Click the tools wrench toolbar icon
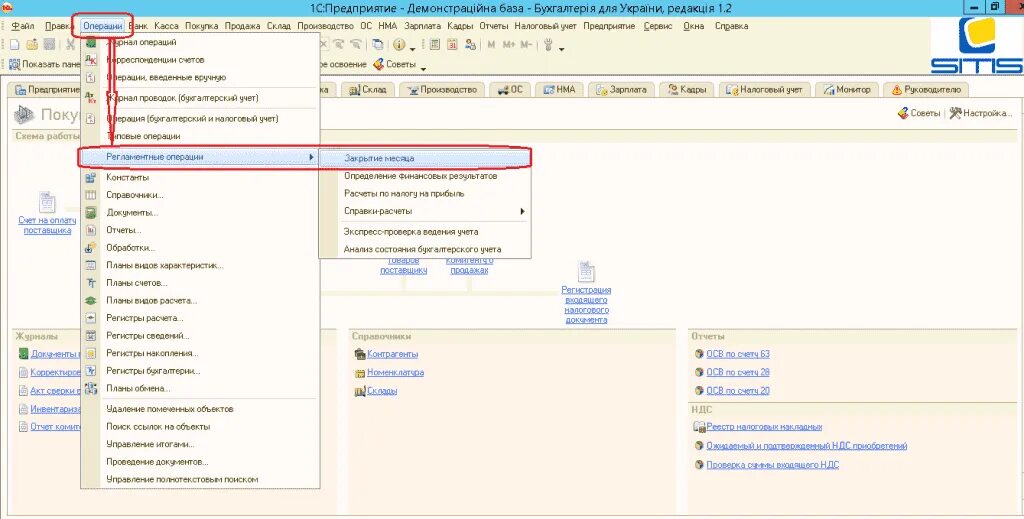The width and height of the screenshot is (1024, 519). [549, 45]
